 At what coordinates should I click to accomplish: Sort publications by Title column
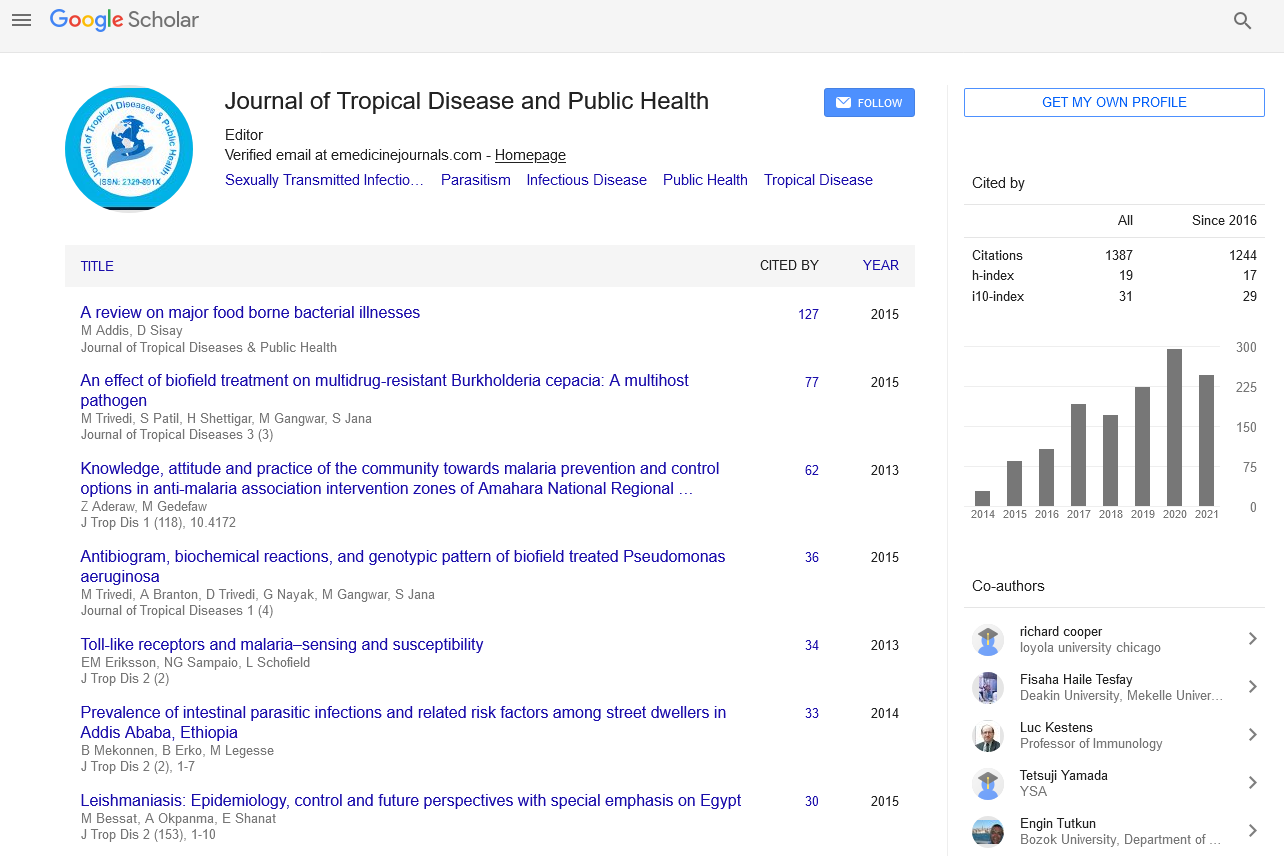coord(97,266)
